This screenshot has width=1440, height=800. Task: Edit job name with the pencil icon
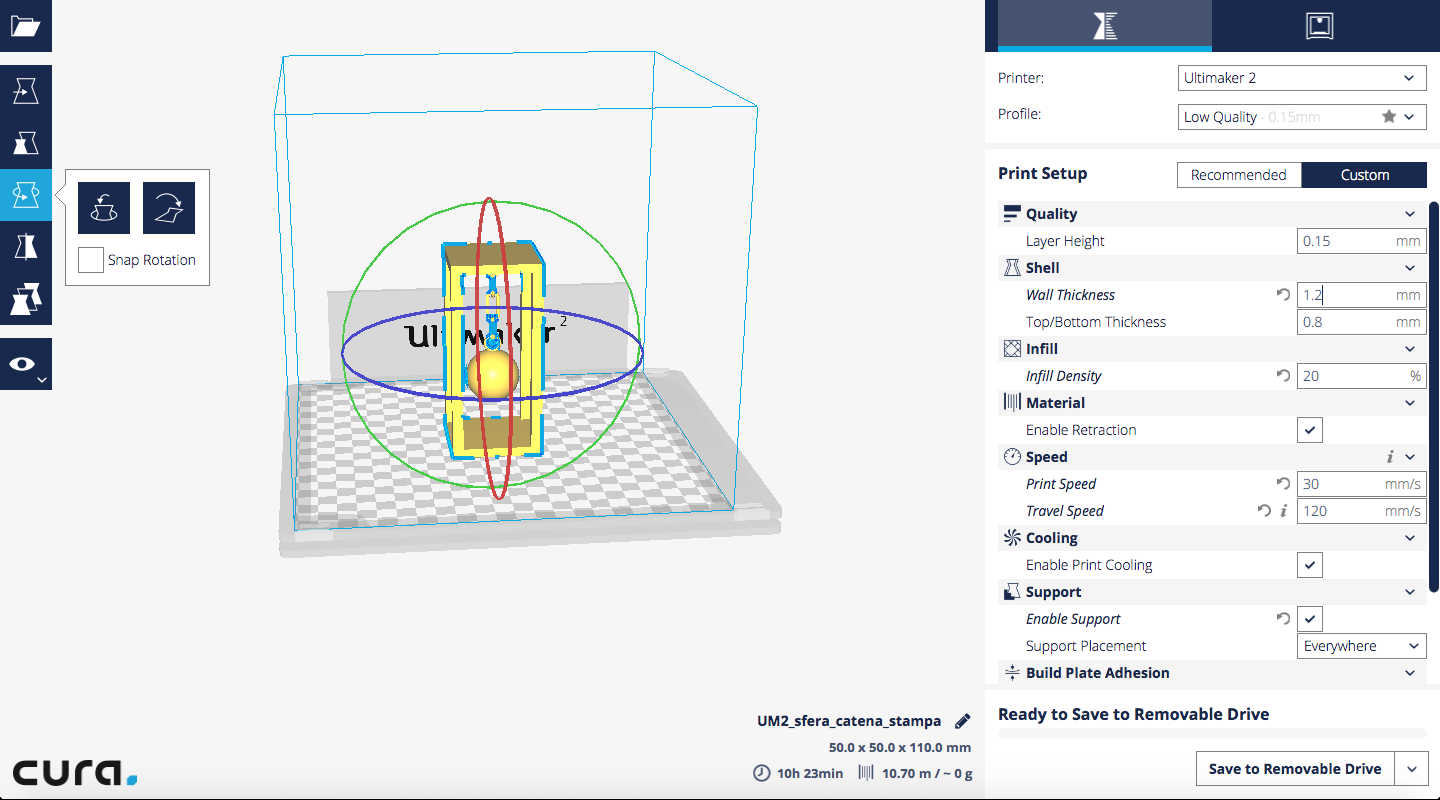962,721
